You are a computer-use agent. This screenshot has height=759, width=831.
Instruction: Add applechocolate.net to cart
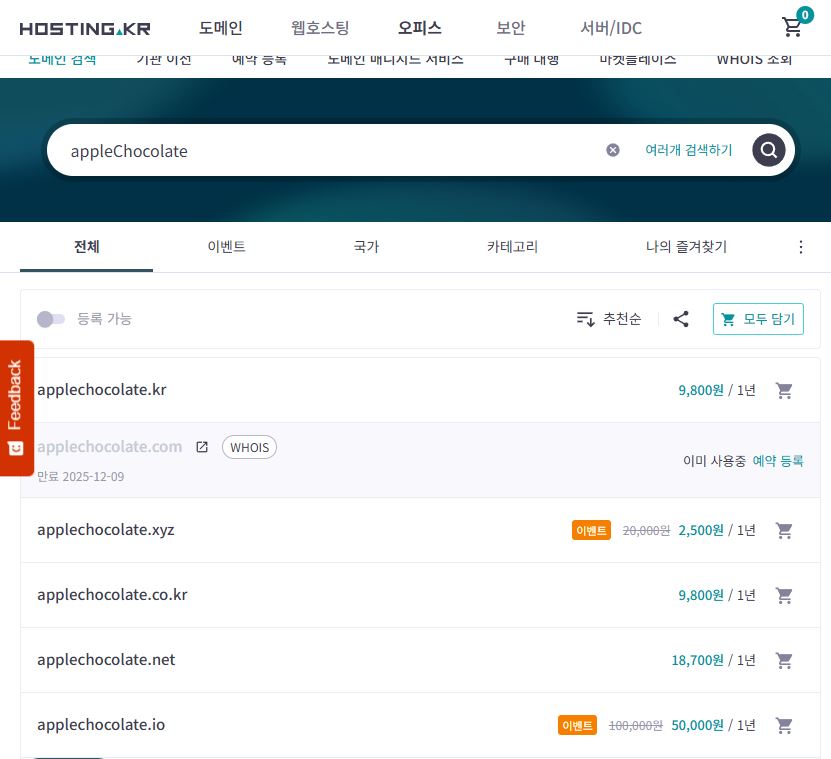point(784,660)
